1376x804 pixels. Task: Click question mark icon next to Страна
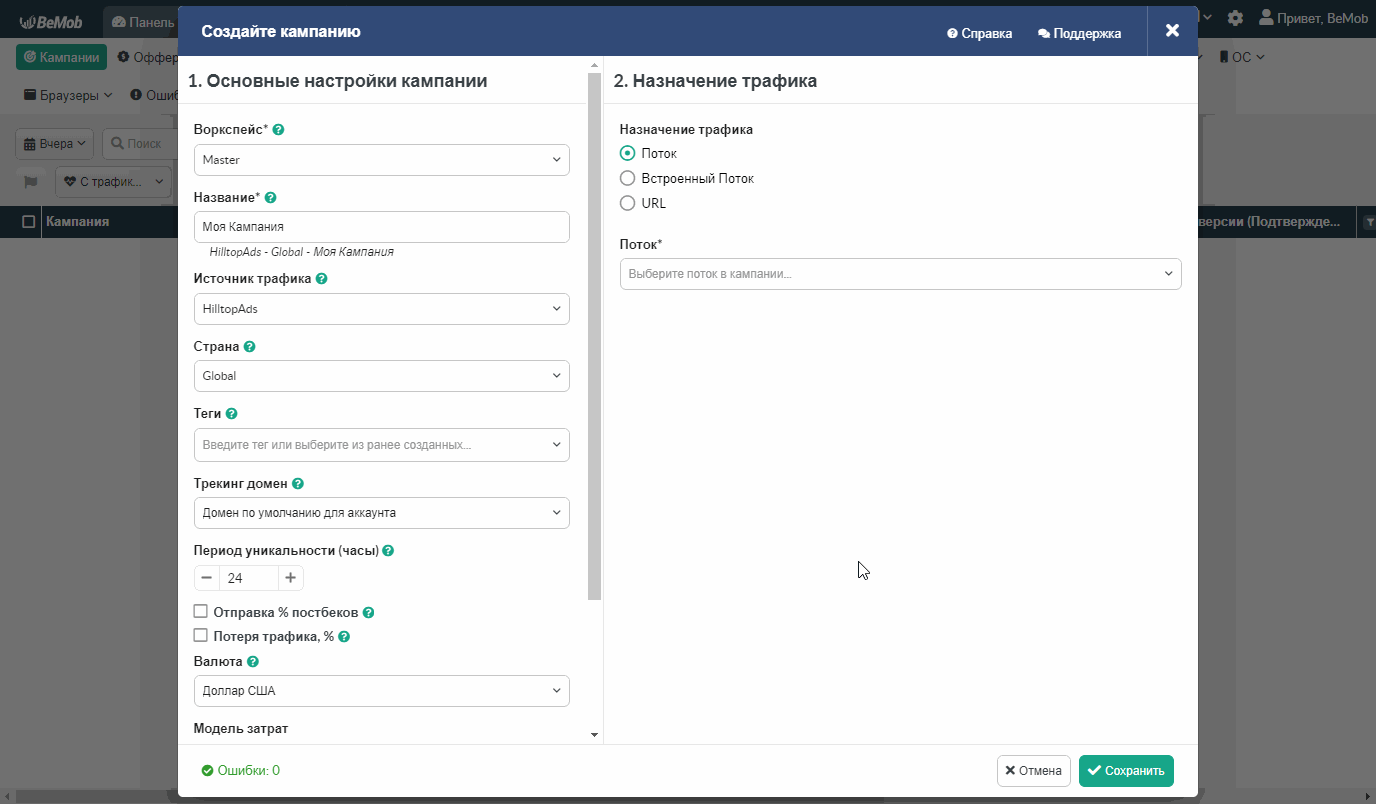coord(249,347)
